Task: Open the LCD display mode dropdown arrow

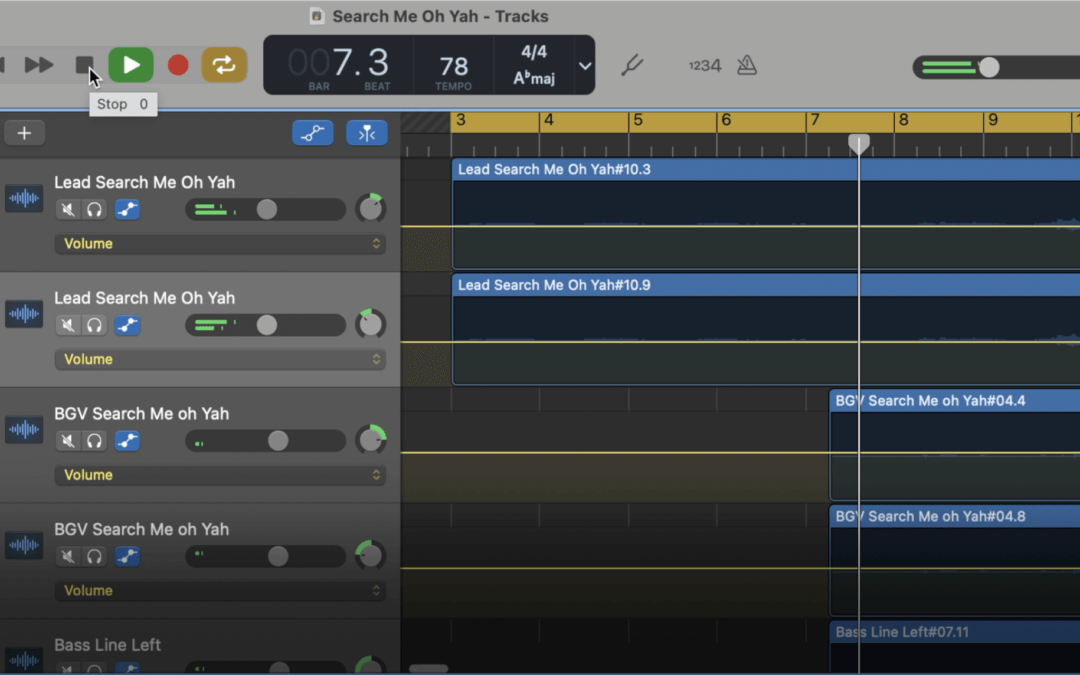Action: point(585,66)
